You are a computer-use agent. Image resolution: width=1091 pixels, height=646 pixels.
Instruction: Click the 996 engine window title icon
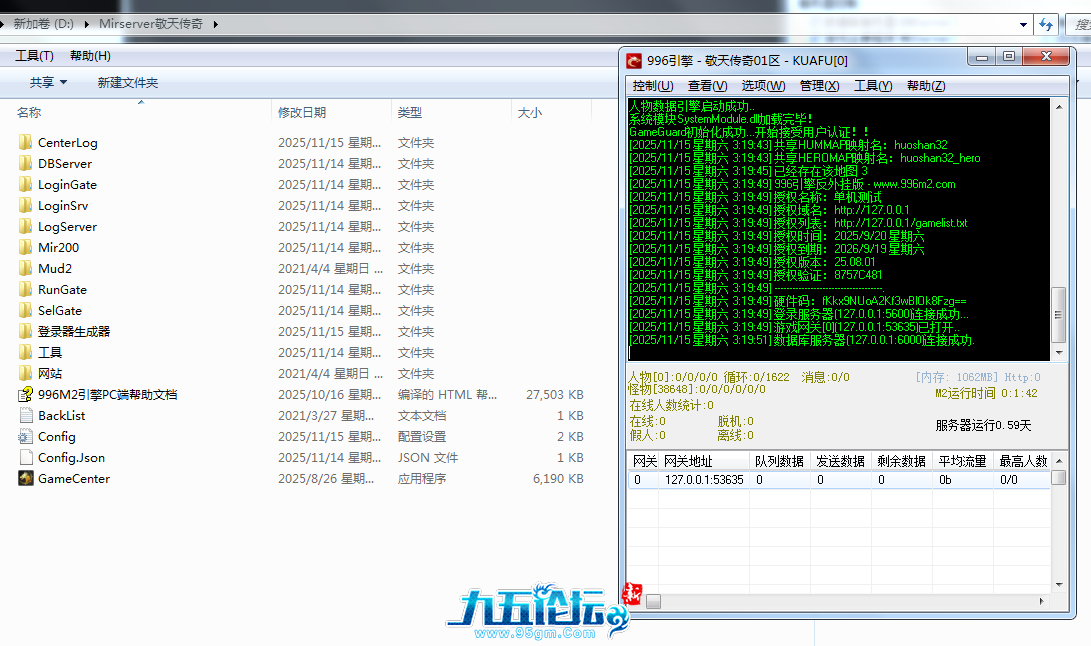tap(634, 60)
